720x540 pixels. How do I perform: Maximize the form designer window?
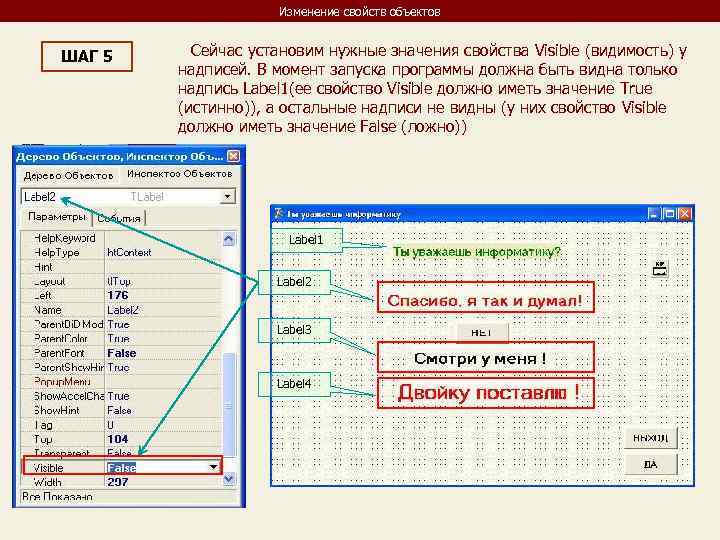(x=669, y=214)
